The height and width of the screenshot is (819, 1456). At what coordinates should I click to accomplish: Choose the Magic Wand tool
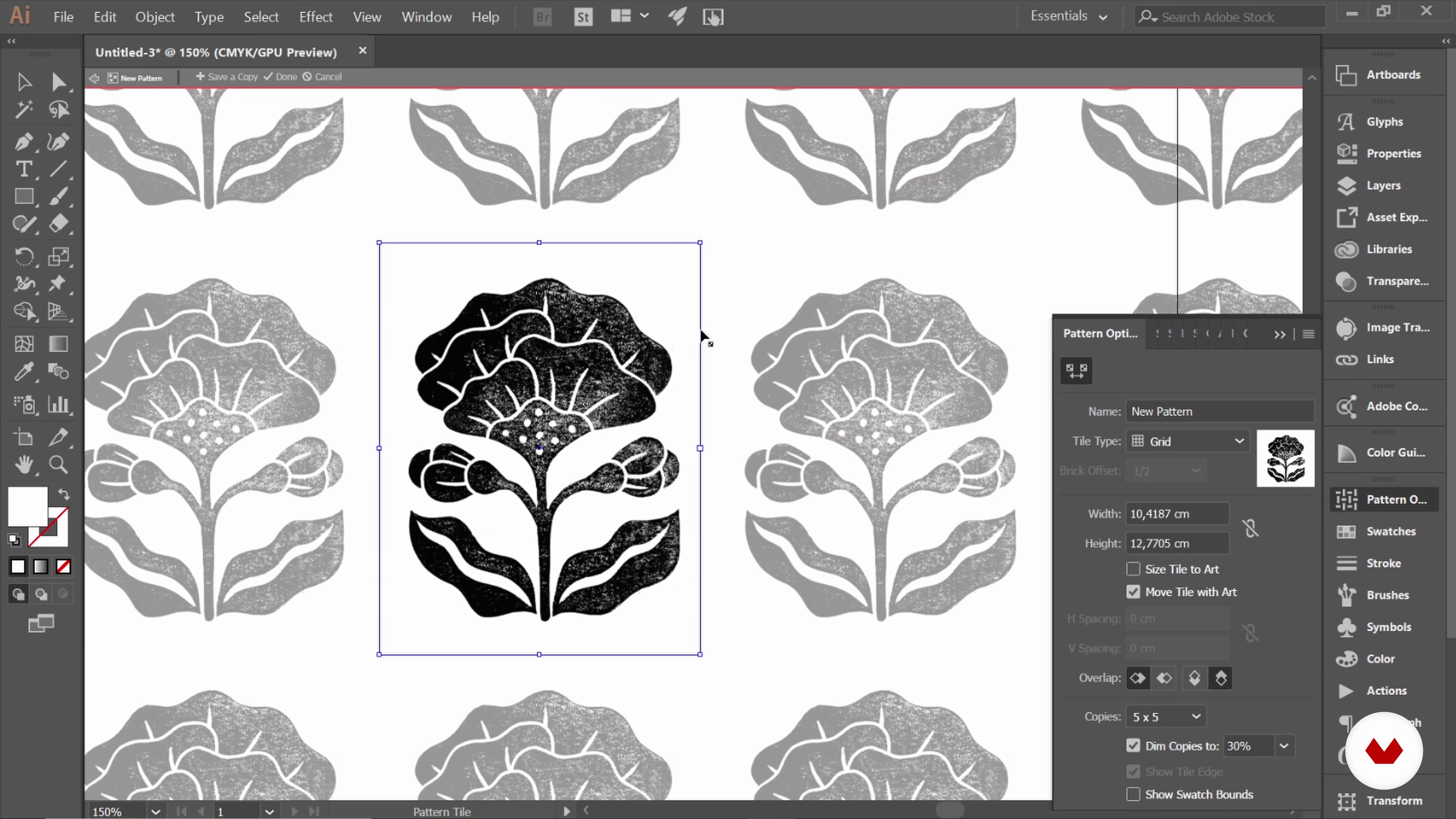pos(24,110)
